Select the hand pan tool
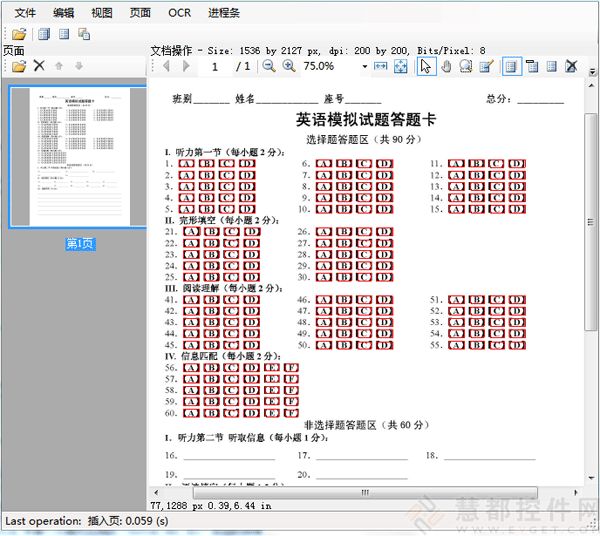 [447, 66]
